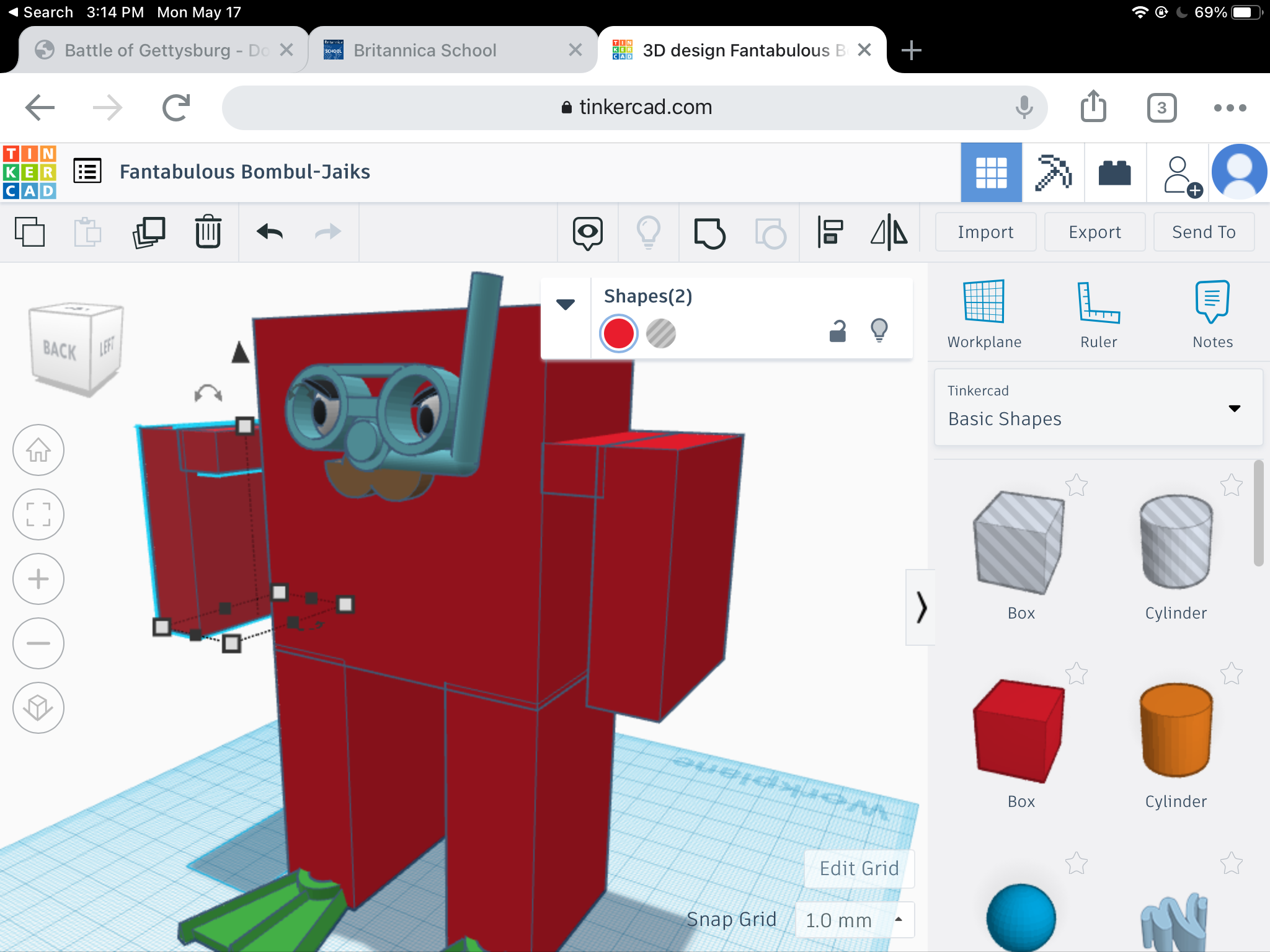Undo the last action

click(270, 232)
